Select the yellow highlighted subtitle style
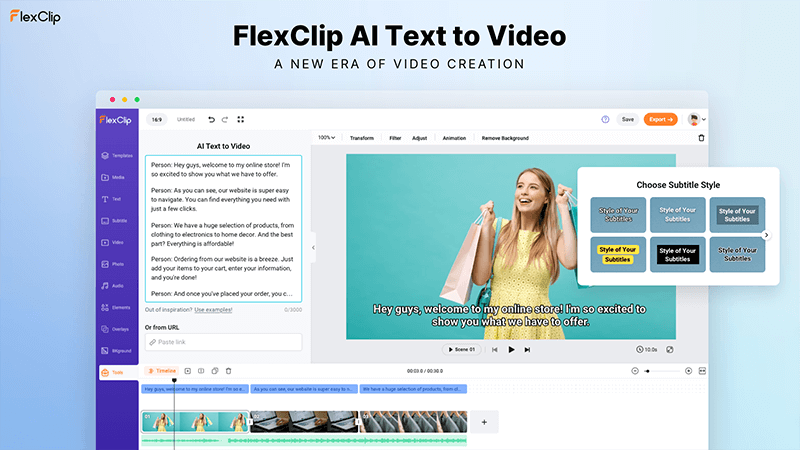Image resolution: width=800 pixels, height=450 pixels. (x=619, y=254)
